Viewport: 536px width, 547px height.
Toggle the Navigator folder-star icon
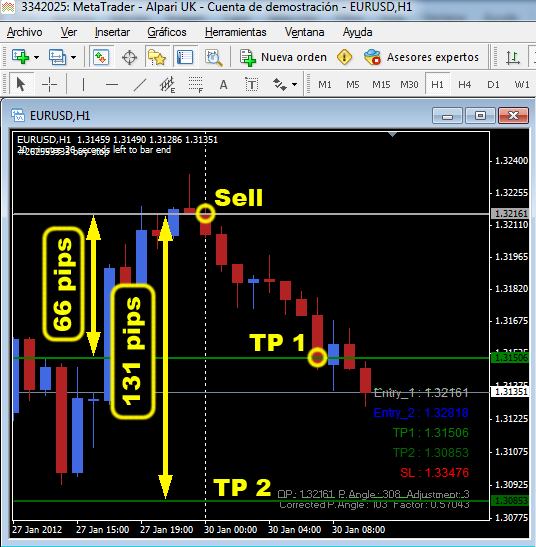coord(157,57)
